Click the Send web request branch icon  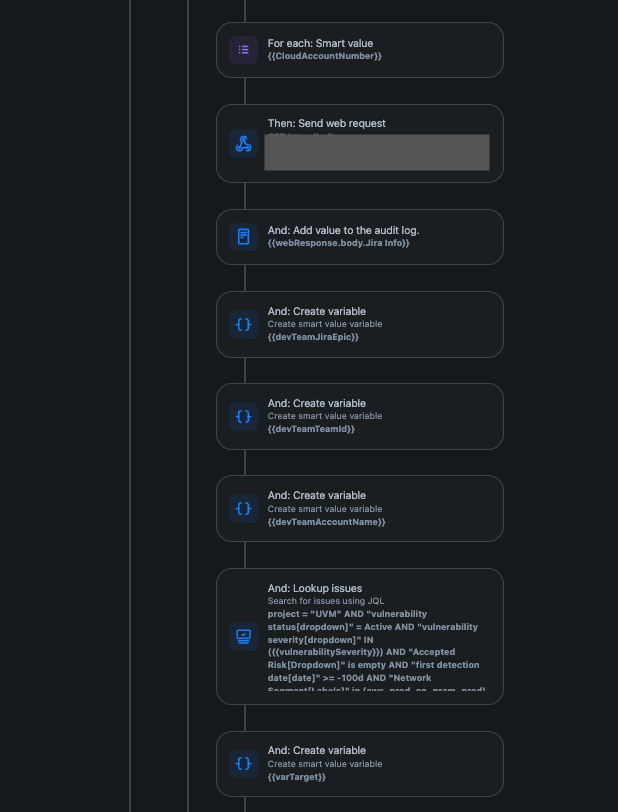tap(243, 143)
